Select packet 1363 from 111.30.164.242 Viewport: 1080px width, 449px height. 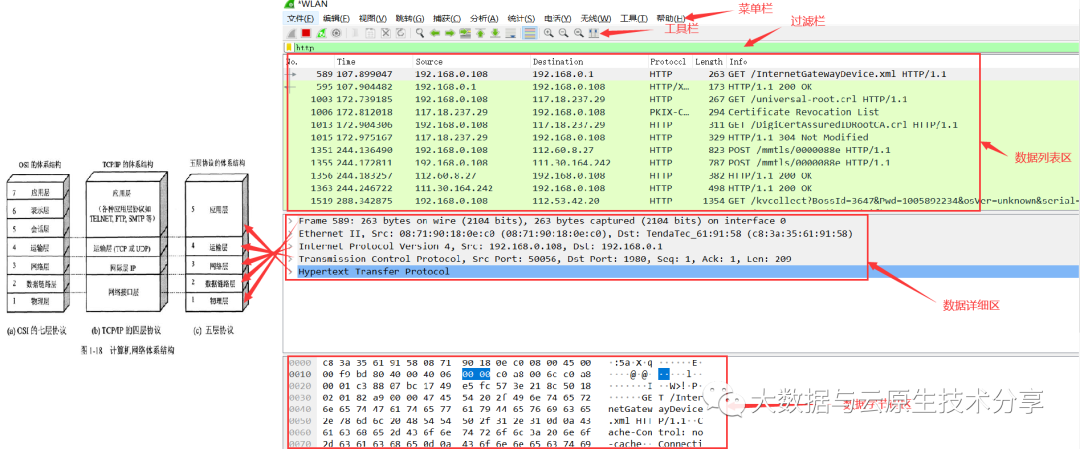682,187
